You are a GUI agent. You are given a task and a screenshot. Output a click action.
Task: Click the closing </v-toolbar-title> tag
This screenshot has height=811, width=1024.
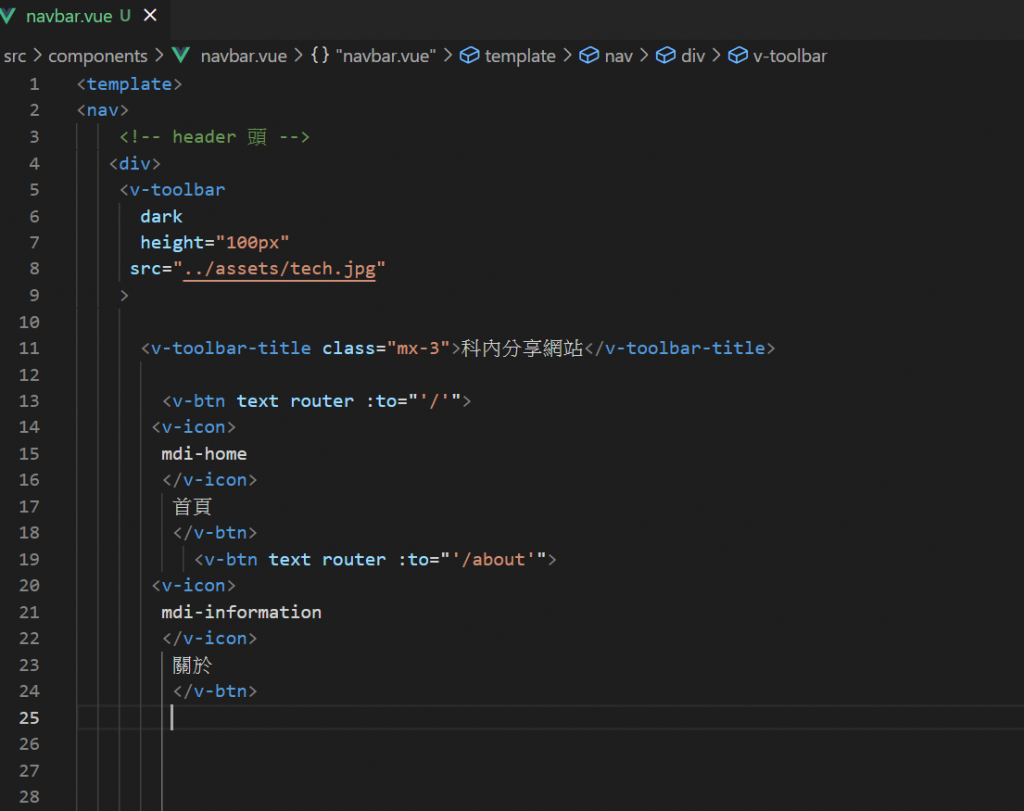pyautogui.click(x=680, y=348)
